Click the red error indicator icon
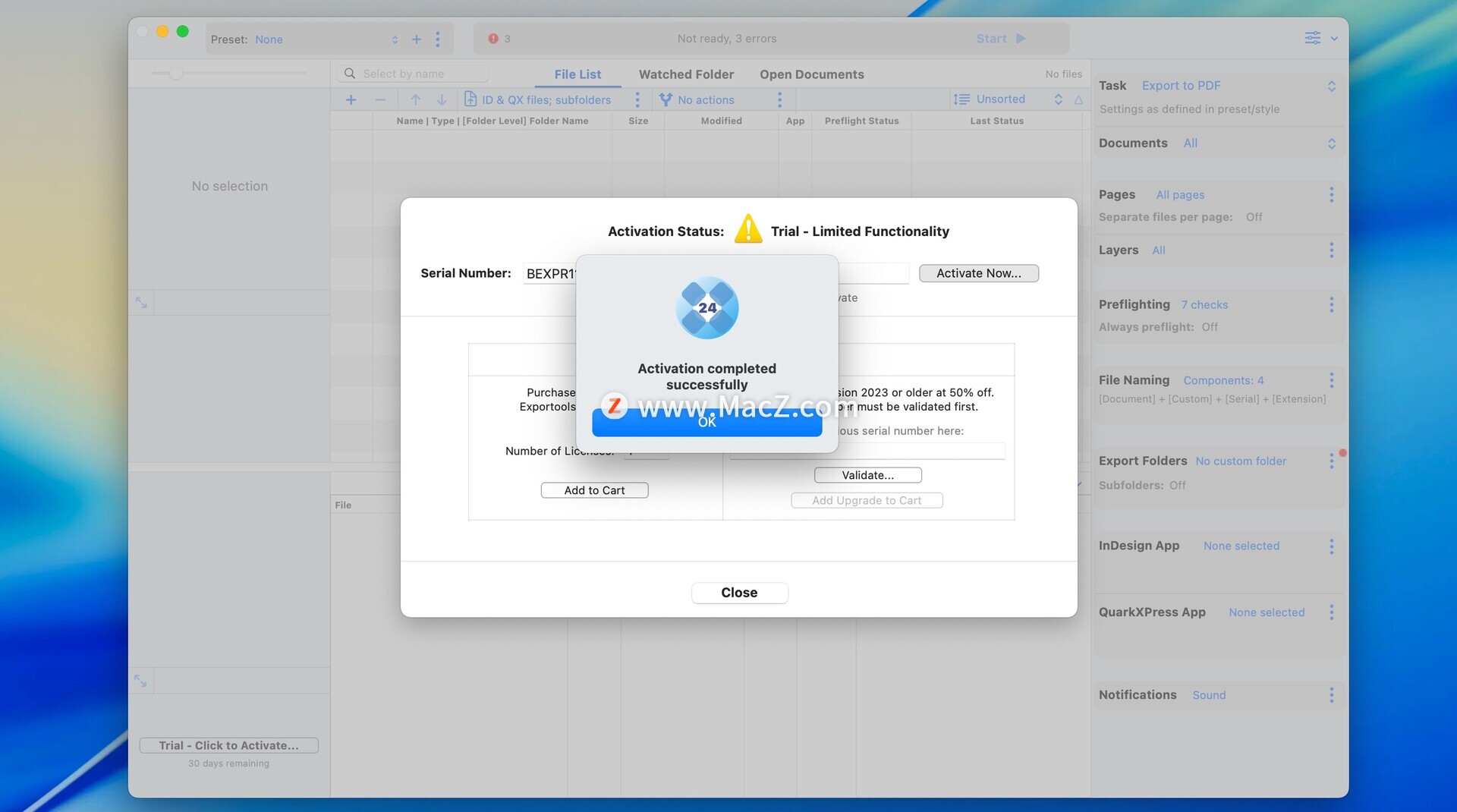This screenshot has width=1457, height=812. click(x=493, y=39)
